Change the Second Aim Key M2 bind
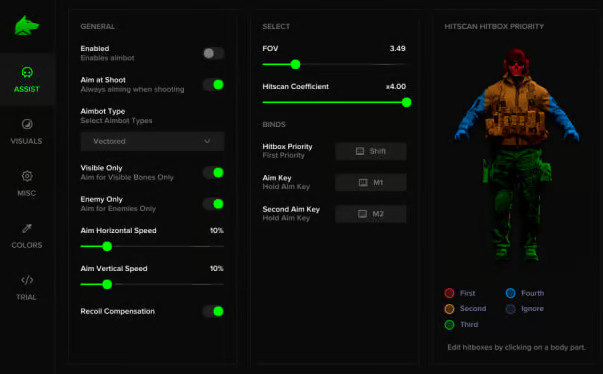The height and width of the screenshot is (374, 603). tap(371, 214)
